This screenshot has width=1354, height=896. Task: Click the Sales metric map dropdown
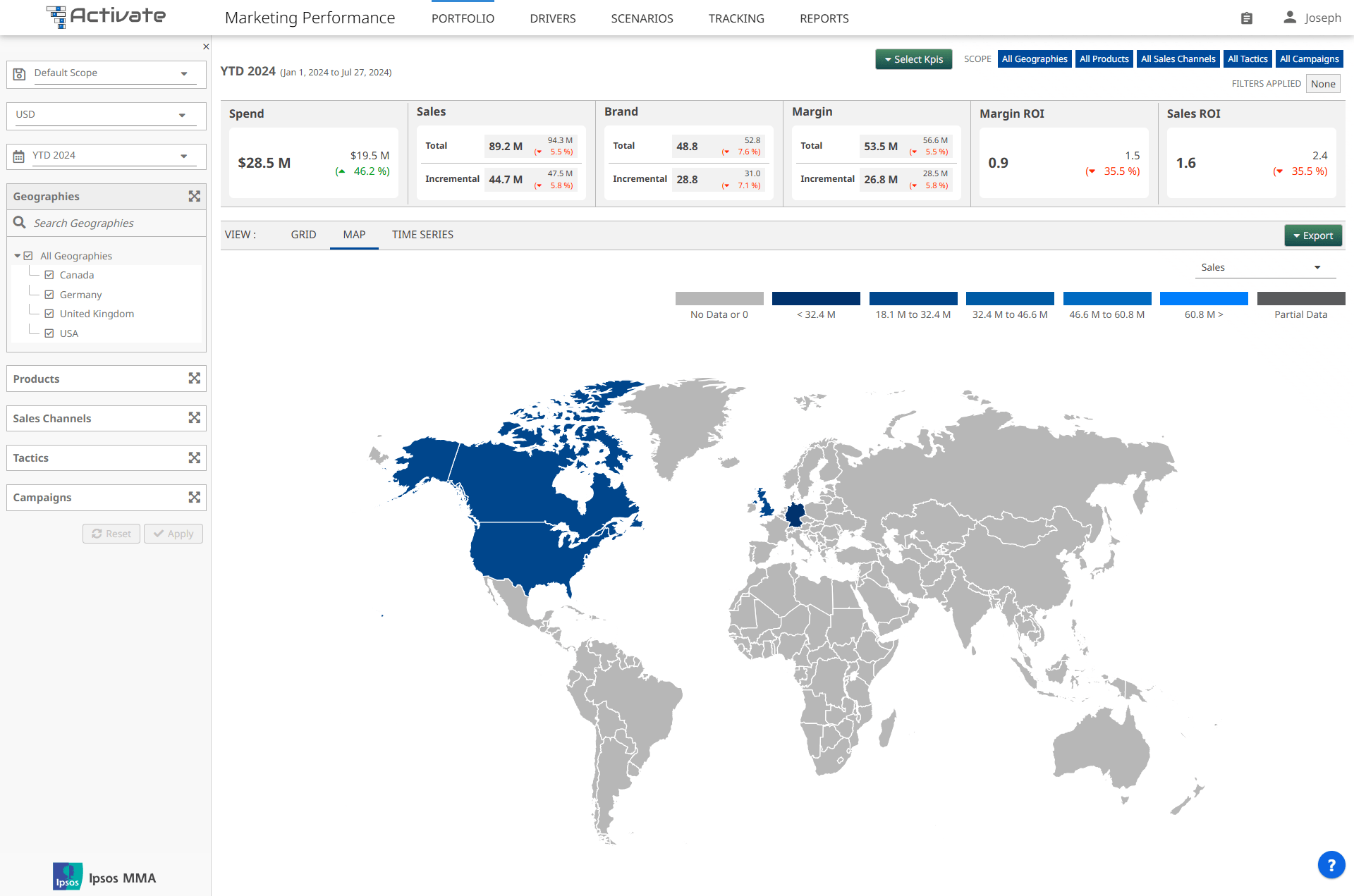[1262, 267]
